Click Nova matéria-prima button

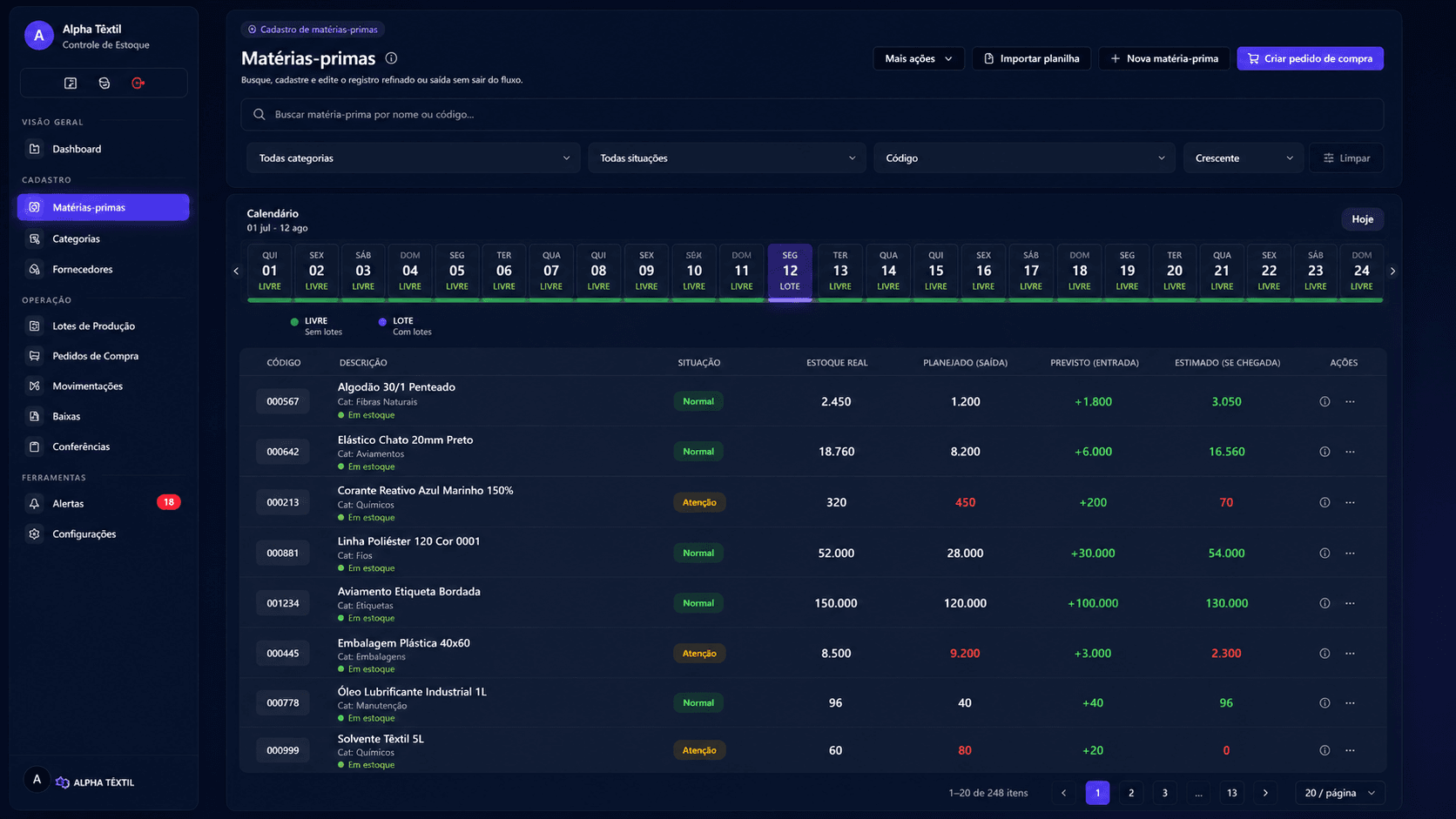1164,58
